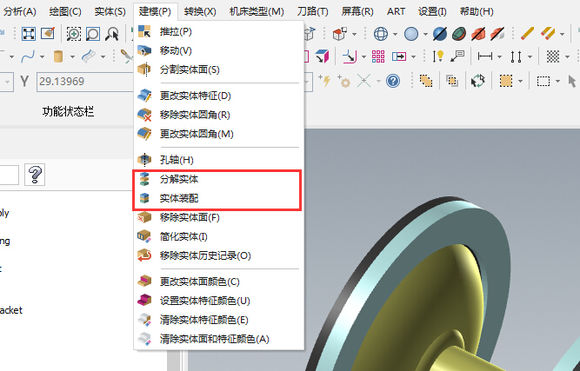Screen dimensions: 580x371
Task: Click the dashed rectangle selection icon
Action: tap(543, 81)
